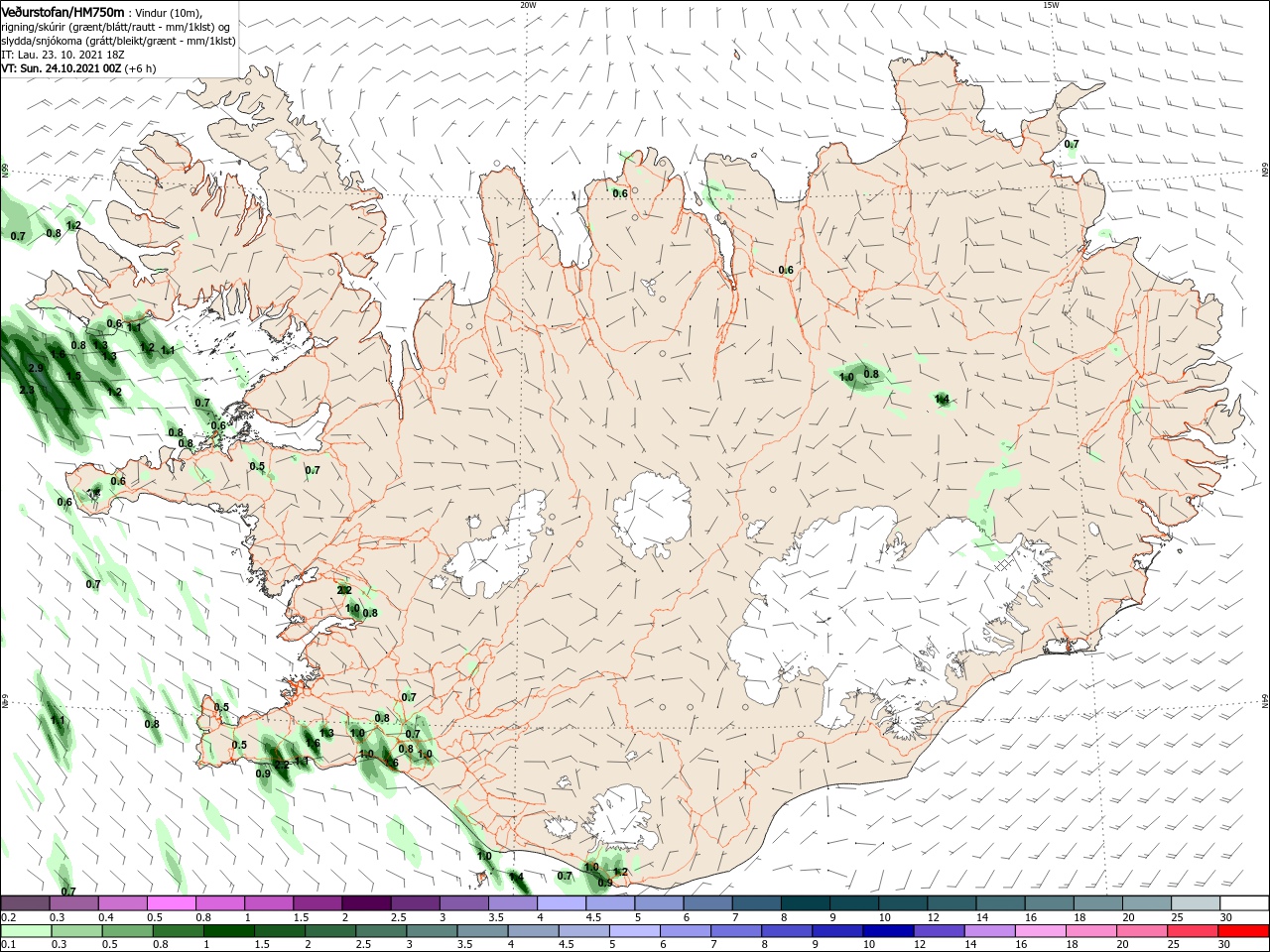This screenshot has width=1270, height=952.
Task: Click the 'Vindur (10m)' legend text
Action: point(168,12)
